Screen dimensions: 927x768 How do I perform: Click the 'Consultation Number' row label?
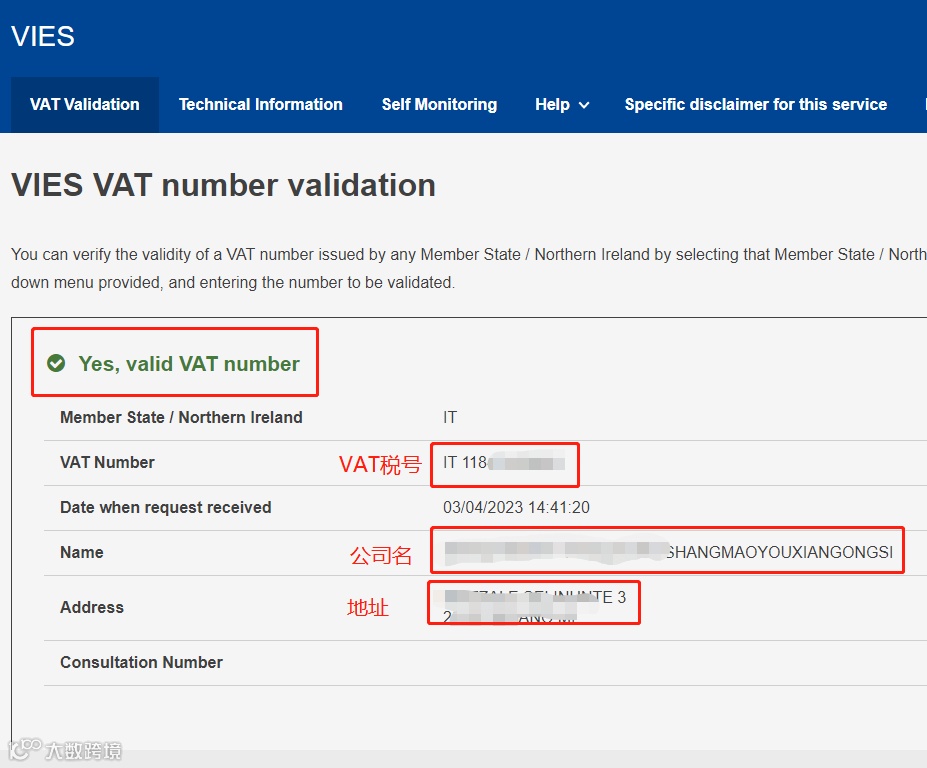click(x=141, y=662)
